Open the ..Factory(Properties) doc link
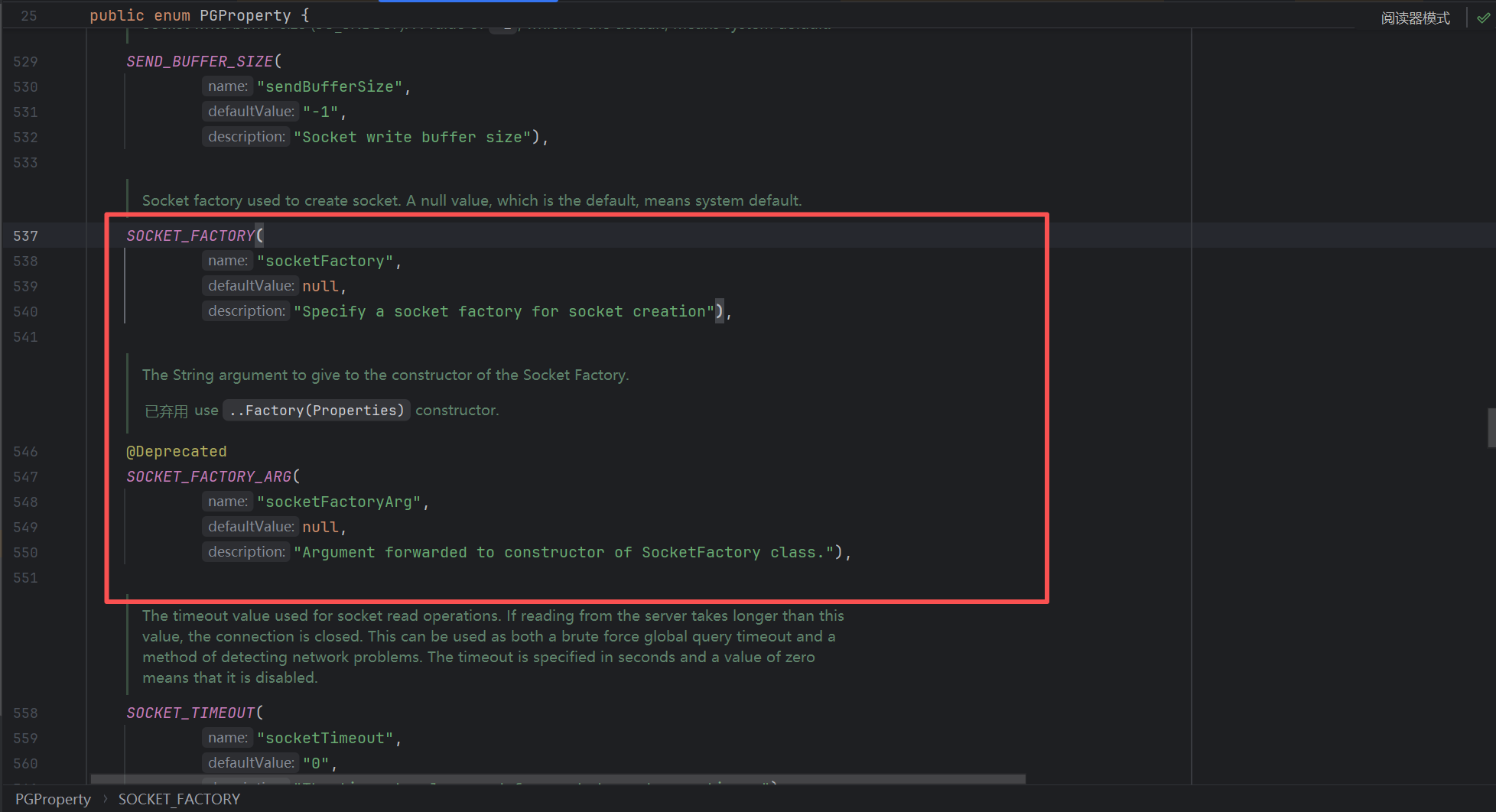The height and width of the screenshot is (812, 1496). (x=317, y=411)
